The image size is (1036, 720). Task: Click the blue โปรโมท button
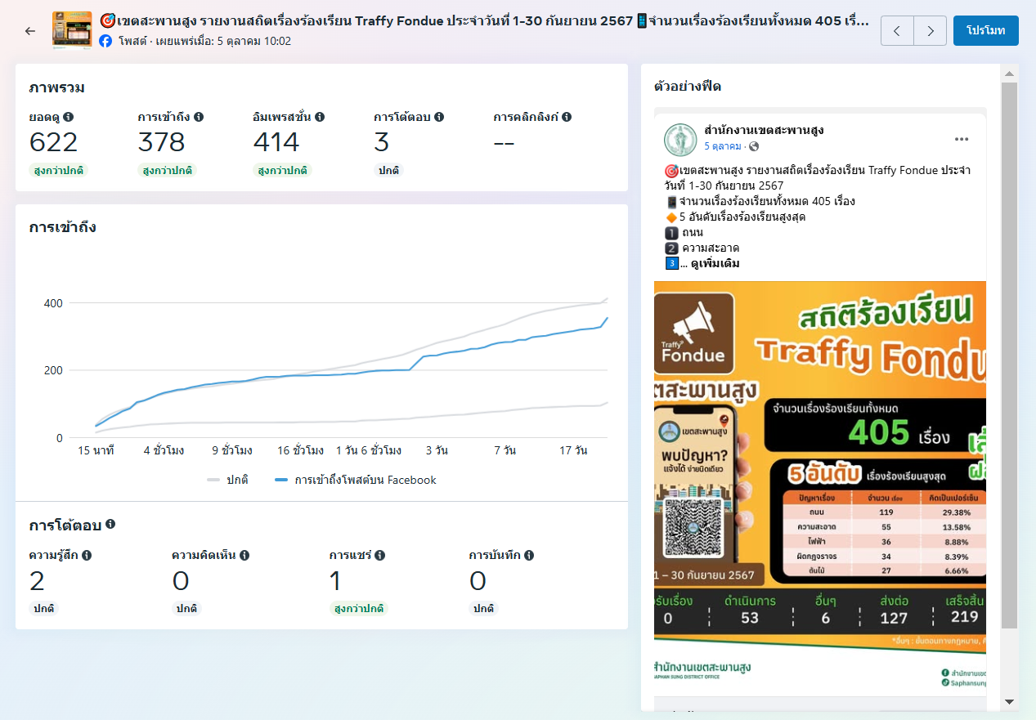(x=985, y=31)
